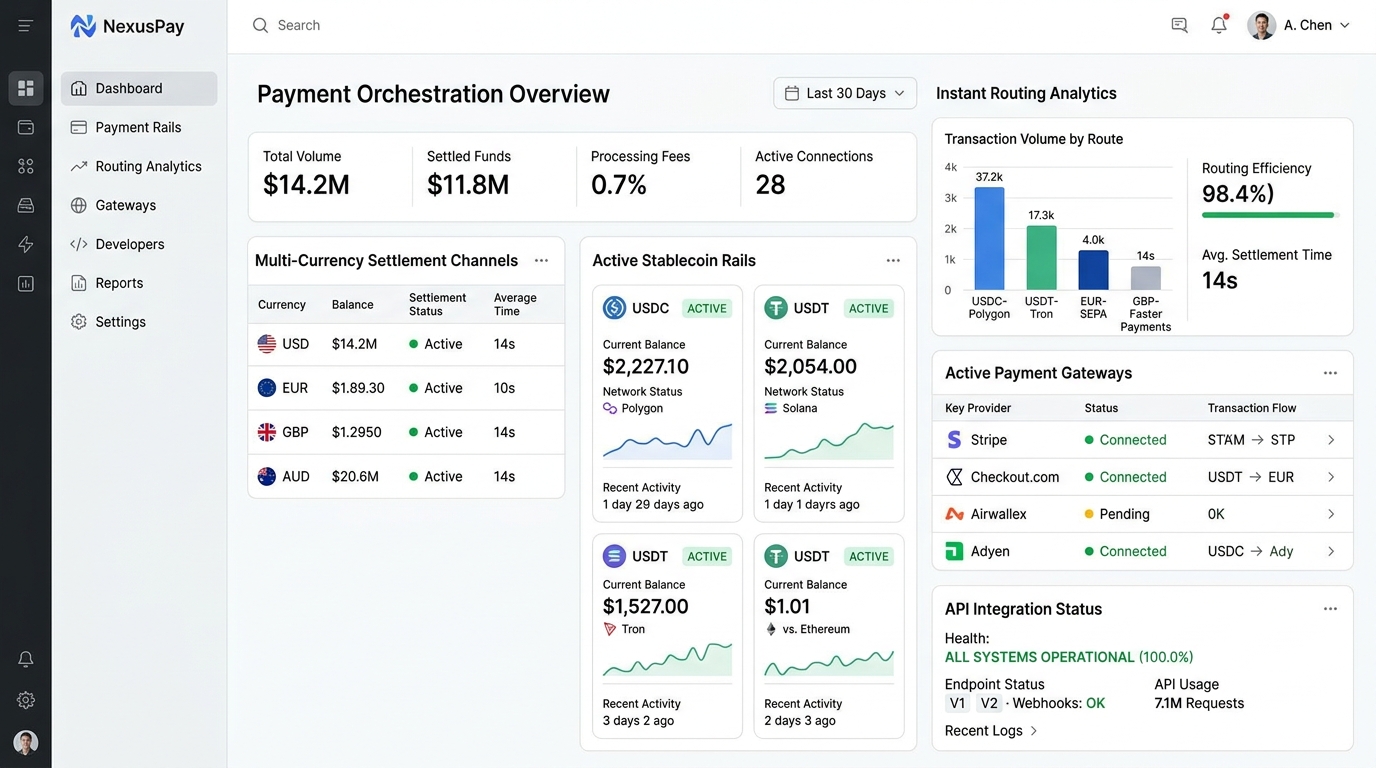Click the settings gear at the rail bottom
The image size is (1376, 768).
point(26,700)
